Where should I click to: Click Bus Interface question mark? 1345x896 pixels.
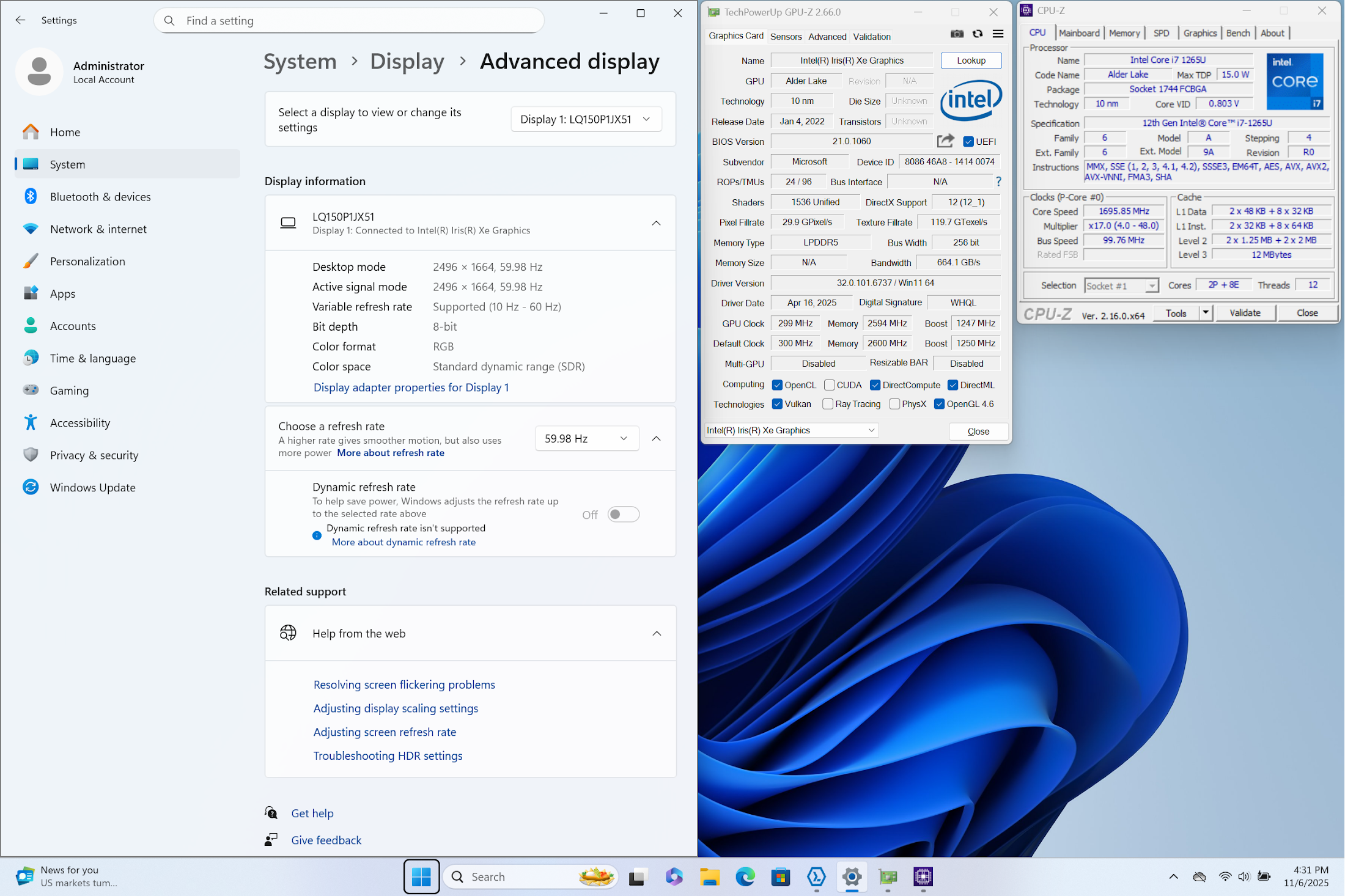998,182
